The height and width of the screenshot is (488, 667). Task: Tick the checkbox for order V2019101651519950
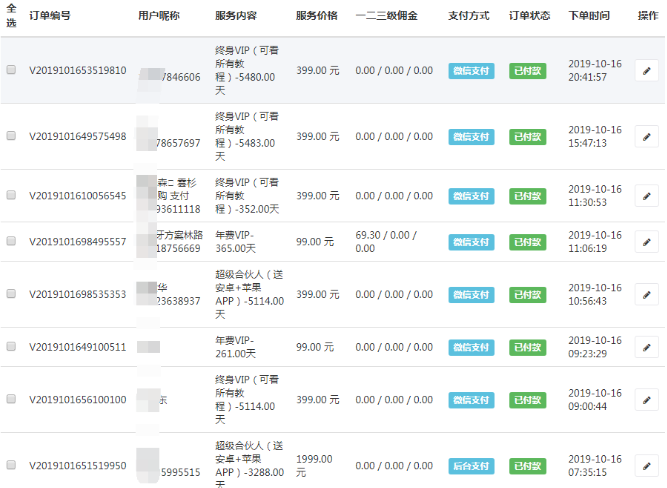pos(11,466)
